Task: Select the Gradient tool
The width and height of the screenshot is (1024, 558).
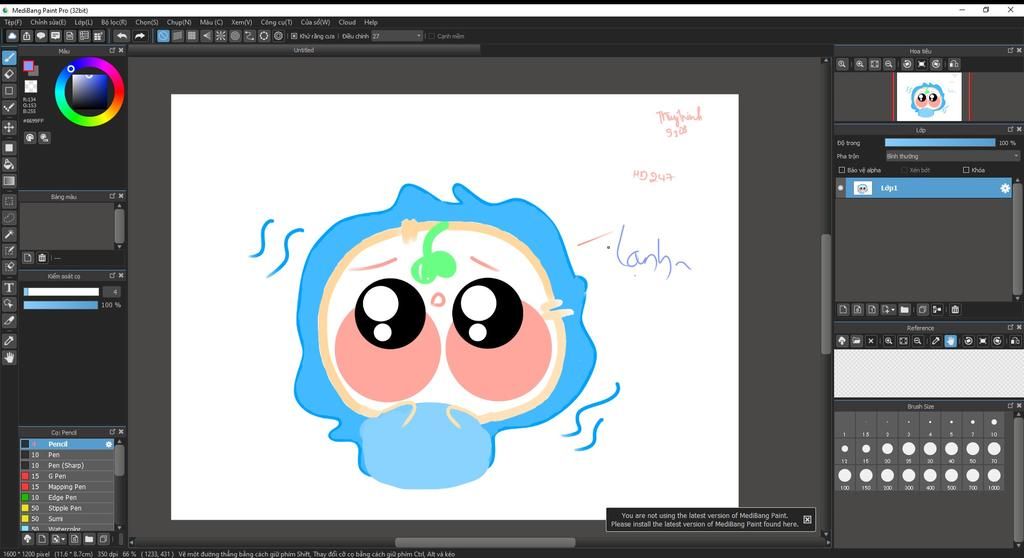Action: tap(9, 181)
